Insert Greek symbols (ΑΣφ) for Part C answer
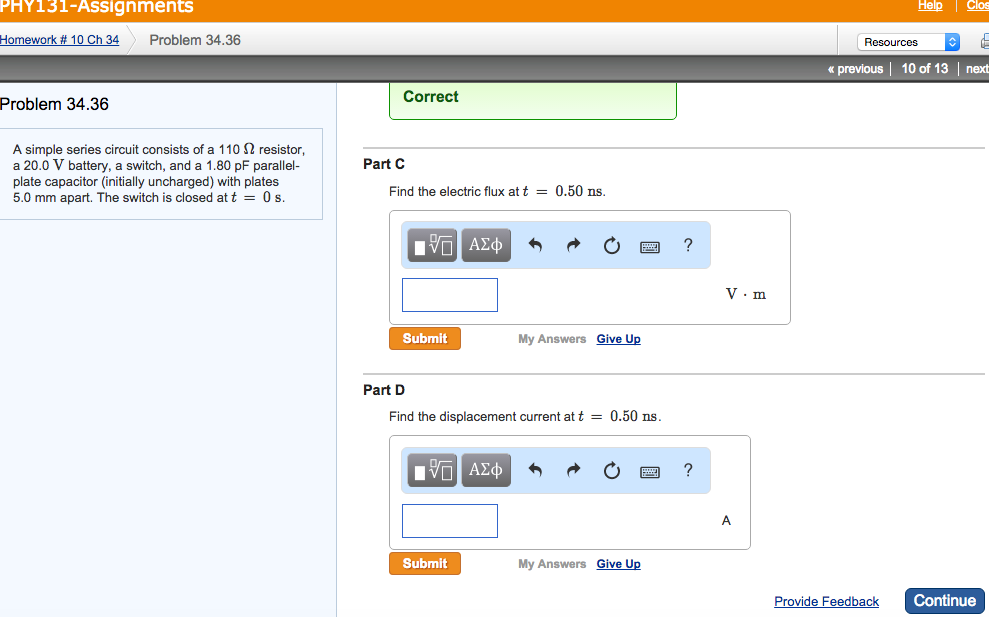The height and width of the screenshot is (617, 989). [x=485, y=244]
